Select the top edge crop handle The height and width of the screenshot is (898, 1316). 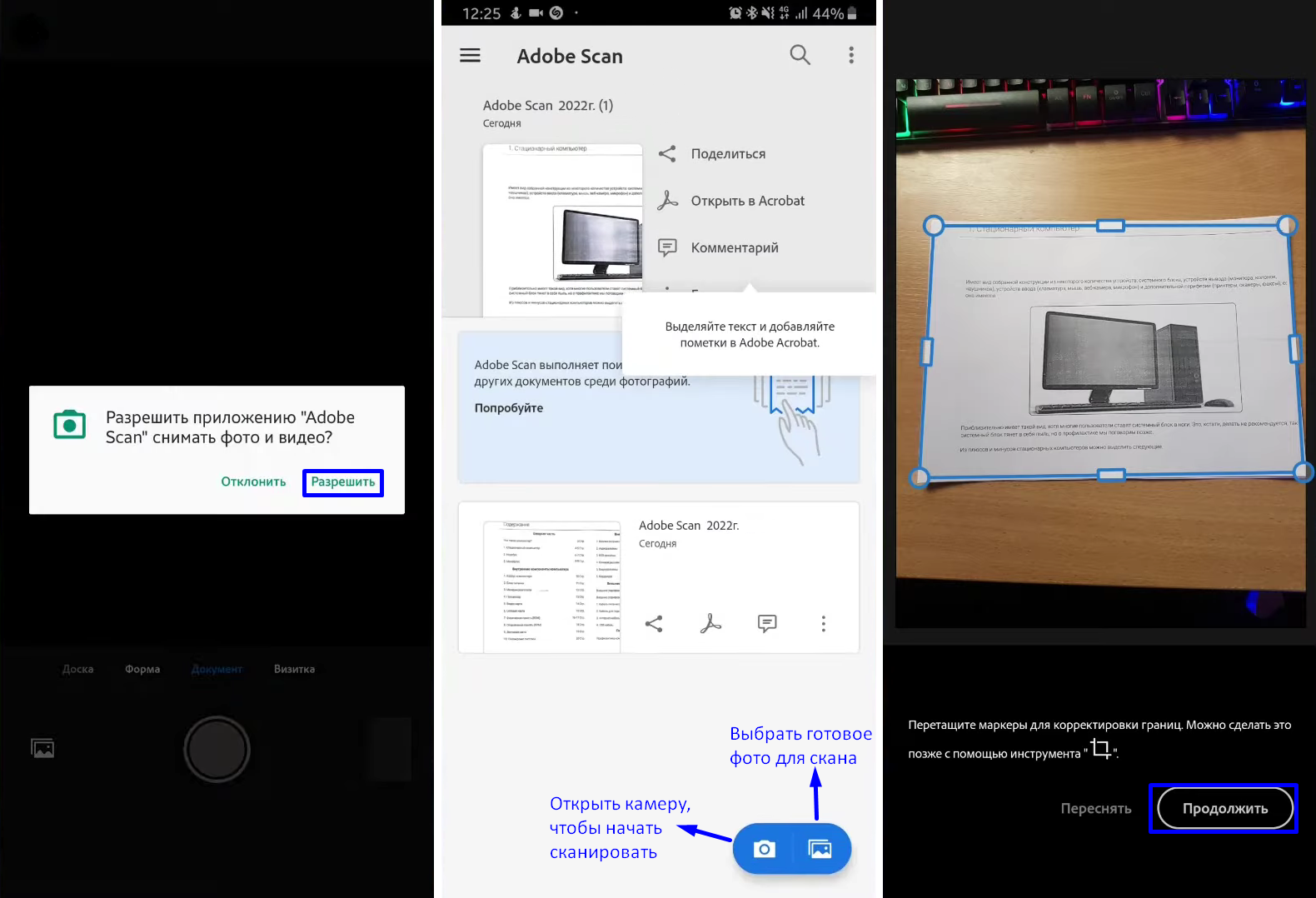[1110, 225]
